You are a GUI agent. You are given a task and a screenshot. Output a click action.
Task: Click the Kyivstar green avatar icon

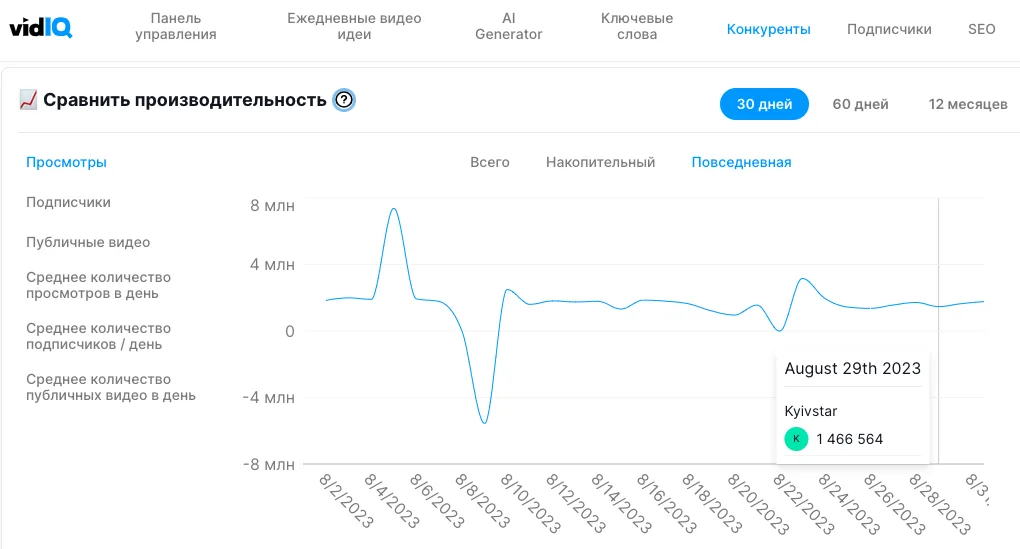pyautogui.click(x=796, y=439)
